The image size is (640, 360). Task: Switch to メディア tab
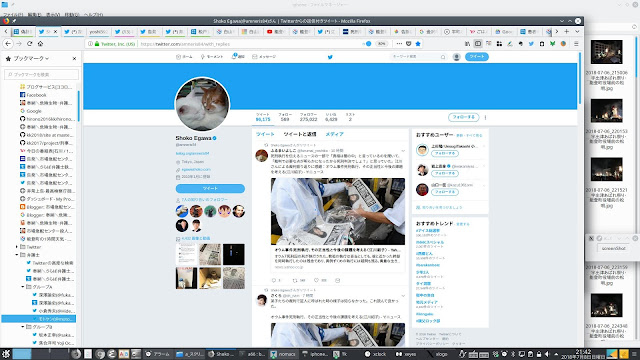[334, 134]
